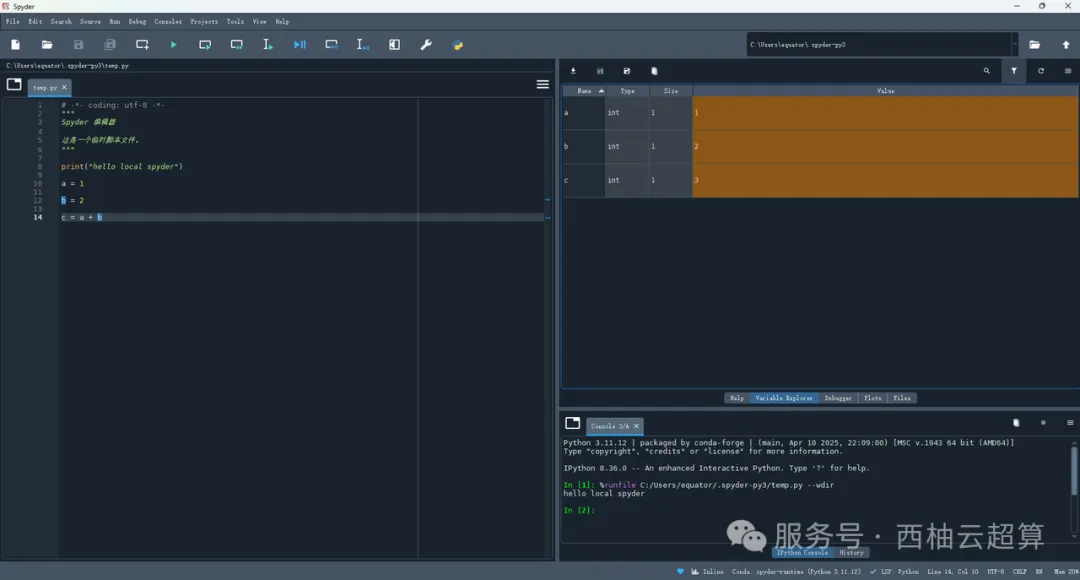Viewport: 1080px width, 580px height.
Task: Switch to the Debugger pane tab
Action: (x=838, y=398)
